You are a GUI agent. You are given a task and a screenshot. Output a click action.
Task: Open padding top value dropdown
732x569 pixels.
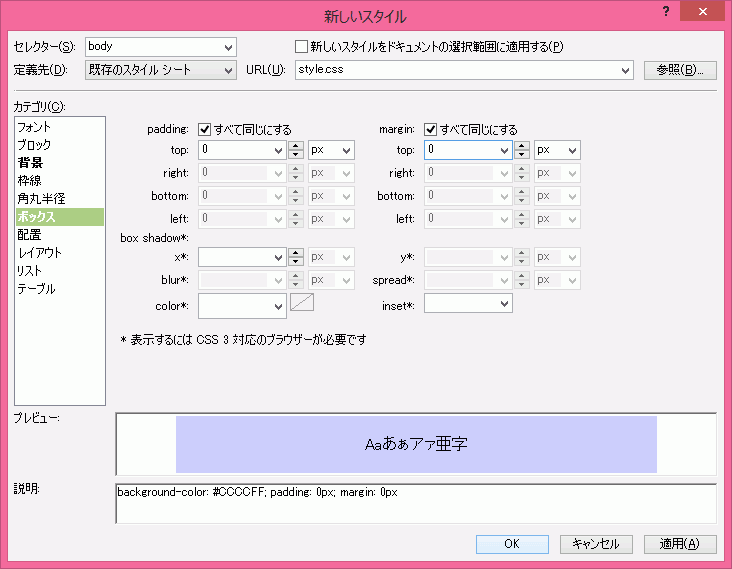278,150
